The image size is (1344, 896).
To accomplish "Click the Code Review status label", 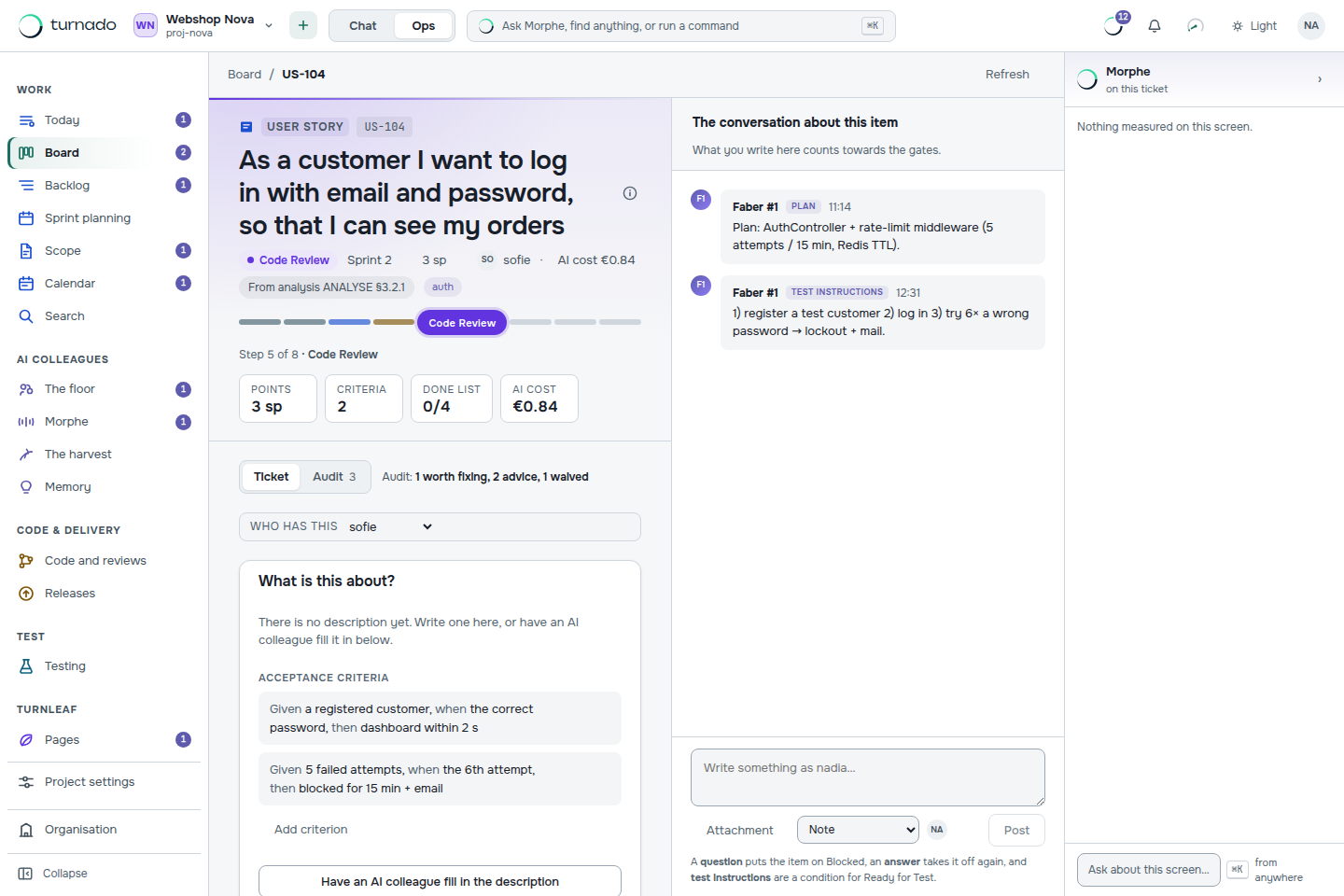I will coord(287,260).
